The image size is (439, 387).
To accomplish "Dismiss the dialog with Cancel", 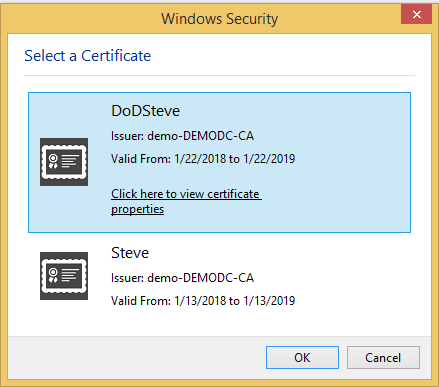I will 383,357.
